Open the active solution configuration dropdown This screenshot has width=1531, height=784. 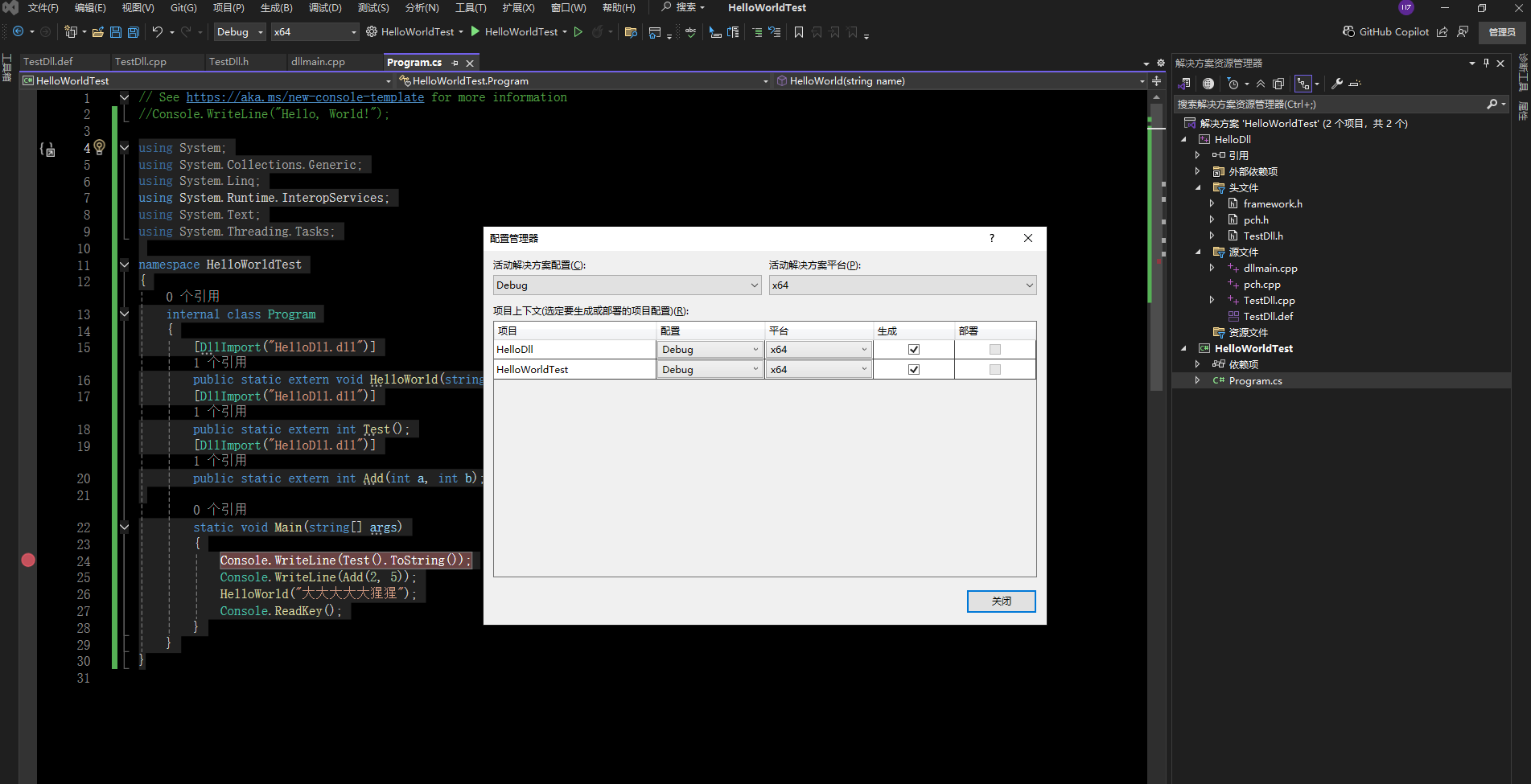tap(627, 285)
